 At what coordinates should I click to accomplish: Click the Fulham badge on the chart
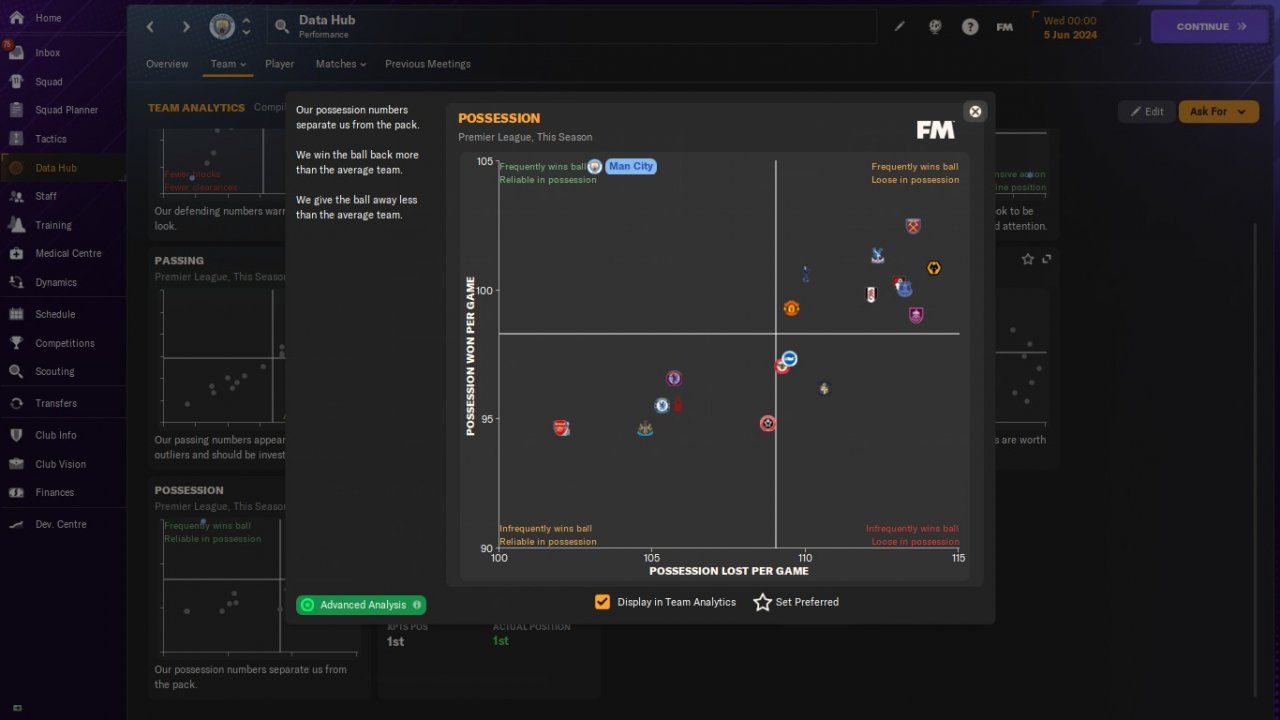coord(870,294)
